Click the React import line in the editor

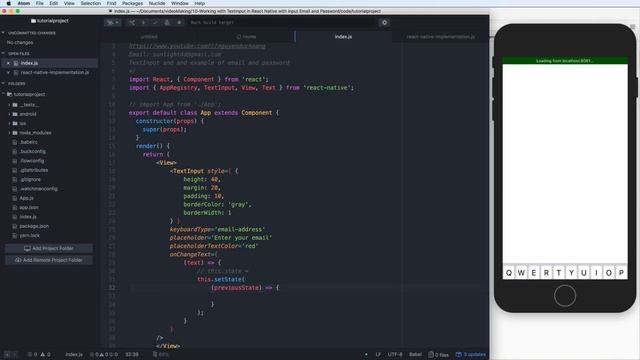pos(199,79)
